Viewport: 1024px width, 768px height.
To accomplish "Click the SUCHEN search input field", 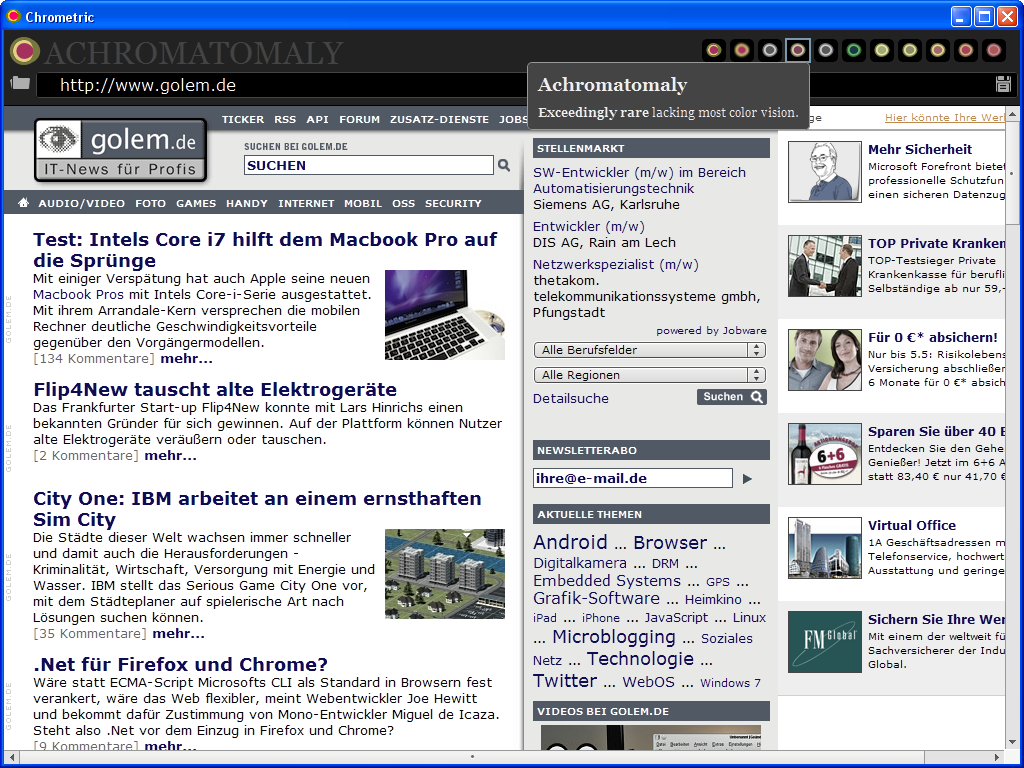I will 369,165.
